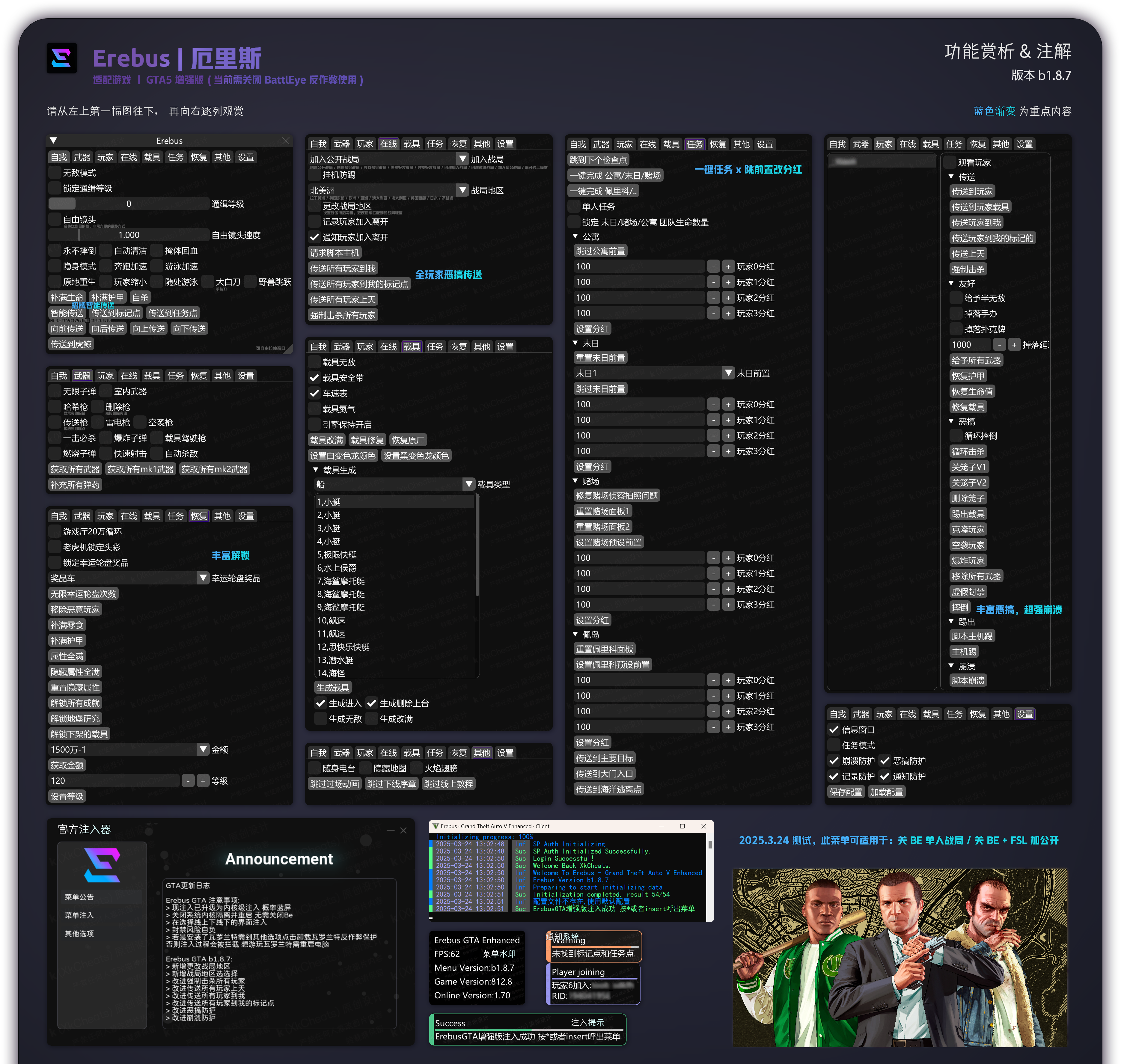This screenshot has width=1121, height=1064.
Task: Collapse the 载具生成 tree section
Action: [316, 470]
